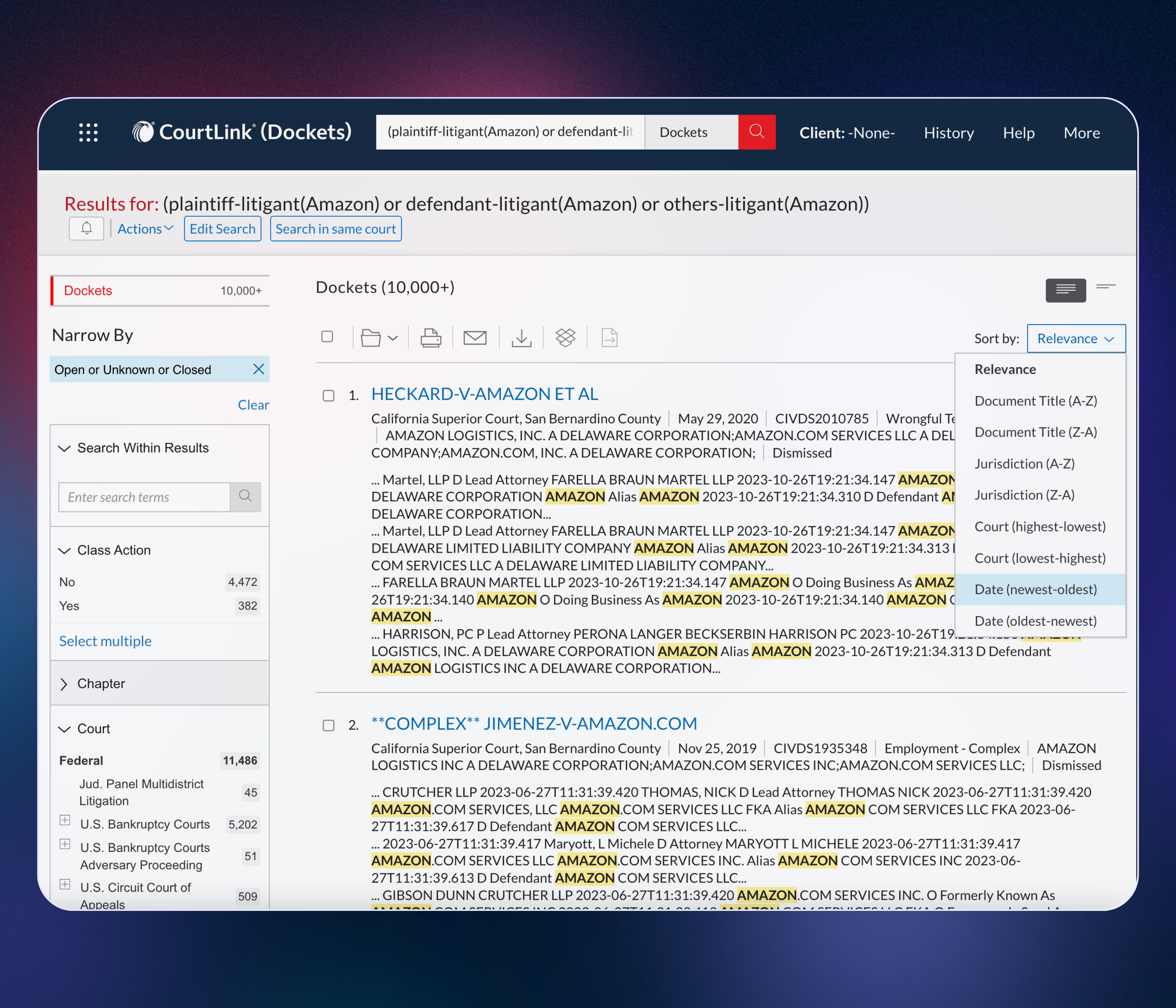Click the export document icon

coord(610,338)
